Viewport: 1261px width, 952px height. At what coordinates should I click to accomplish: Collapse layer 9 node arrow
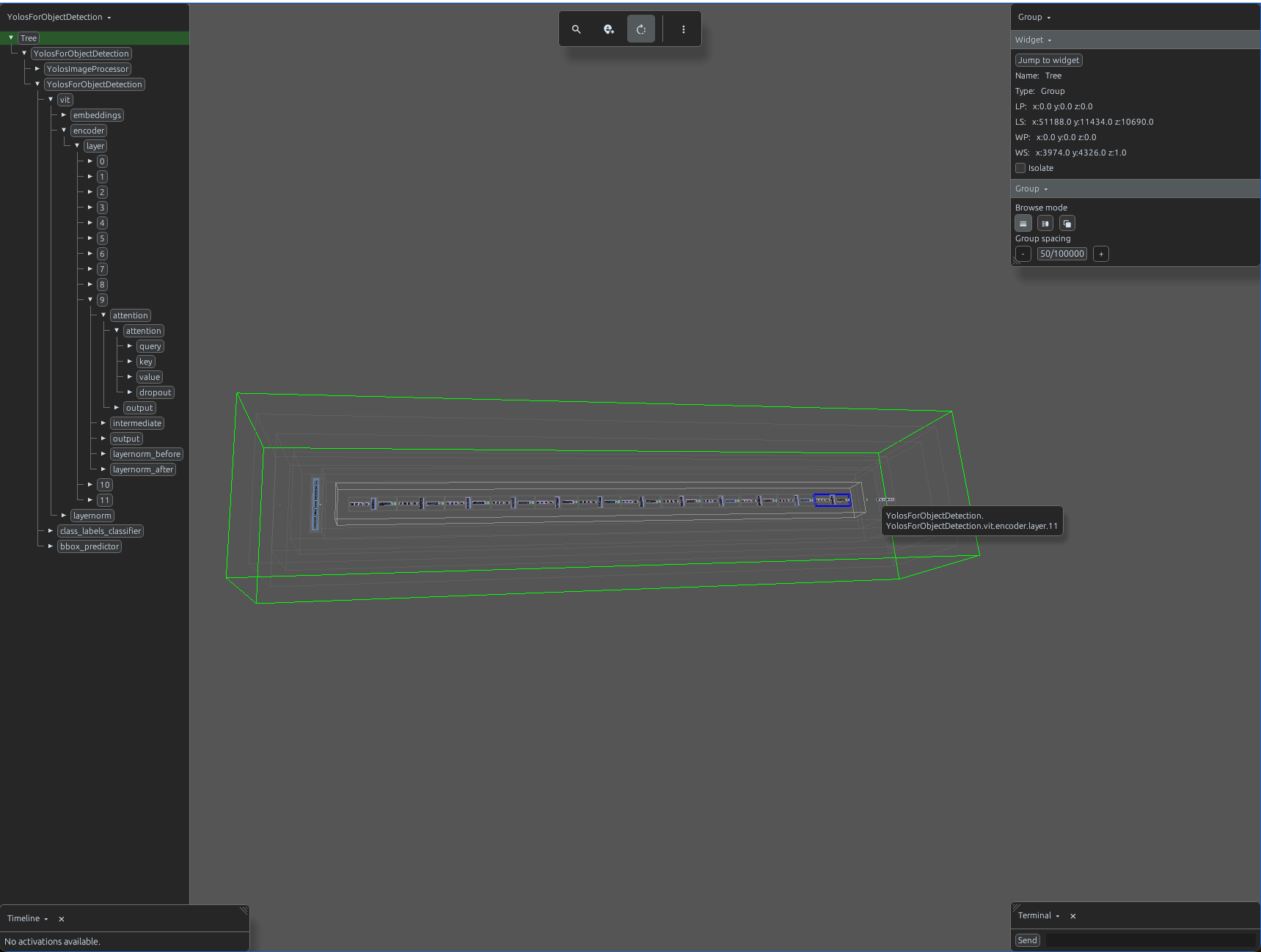coord(90,299)
